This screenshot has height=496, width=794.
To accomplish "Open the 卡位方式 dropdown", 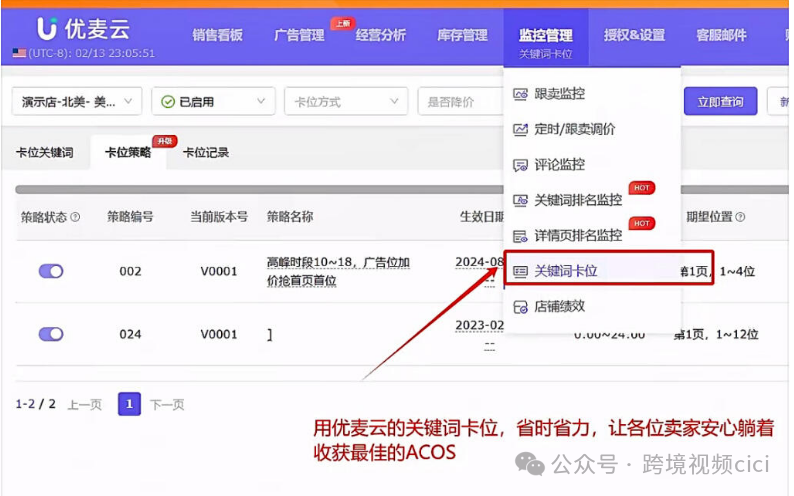I will (x=346, y=101).
